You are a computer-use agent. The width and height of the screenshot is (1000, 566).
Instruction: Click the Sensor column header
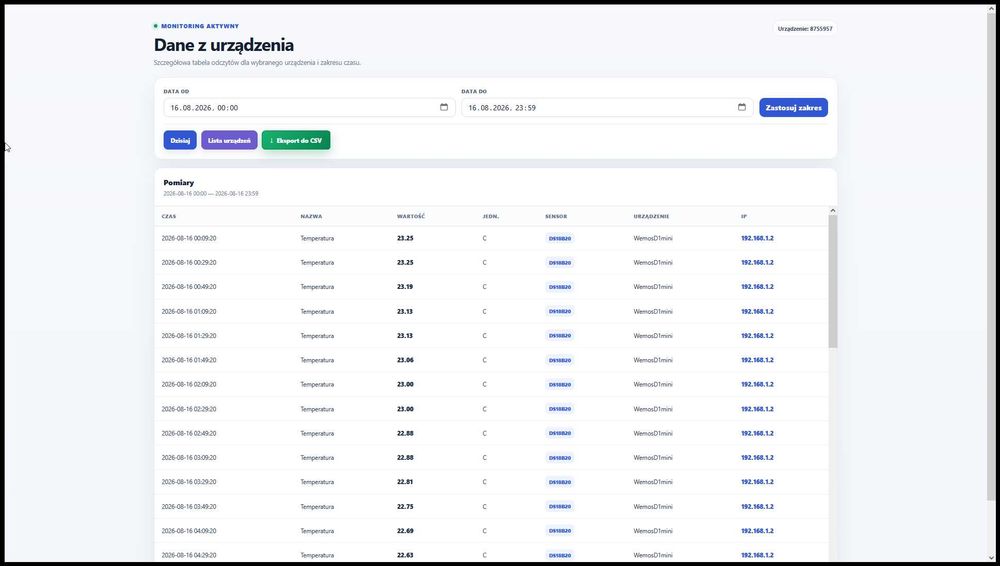(x=556, y=216)
